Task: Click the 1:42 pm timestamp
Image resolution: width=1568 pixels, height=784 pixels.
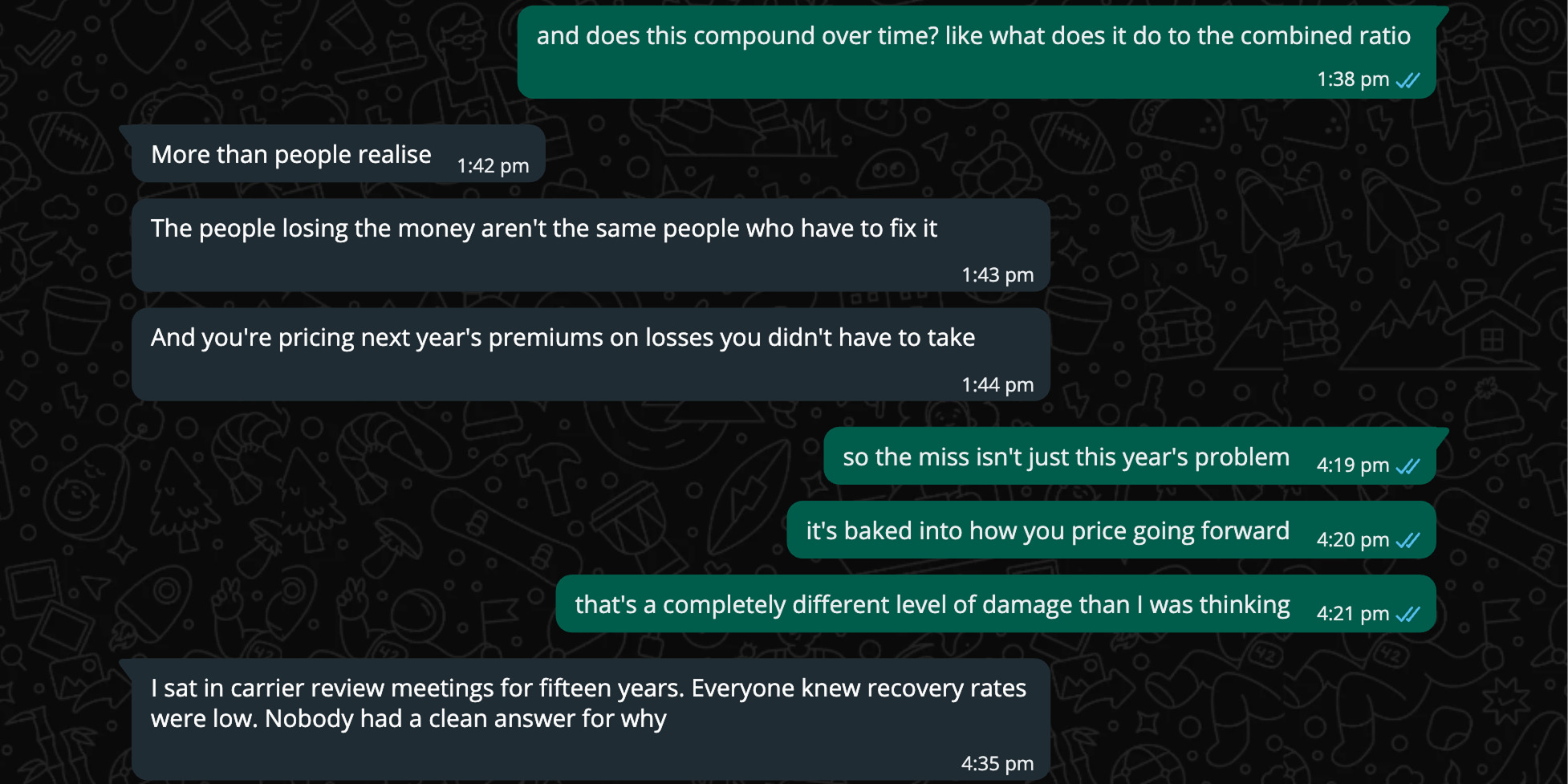Action: [493, 166]
